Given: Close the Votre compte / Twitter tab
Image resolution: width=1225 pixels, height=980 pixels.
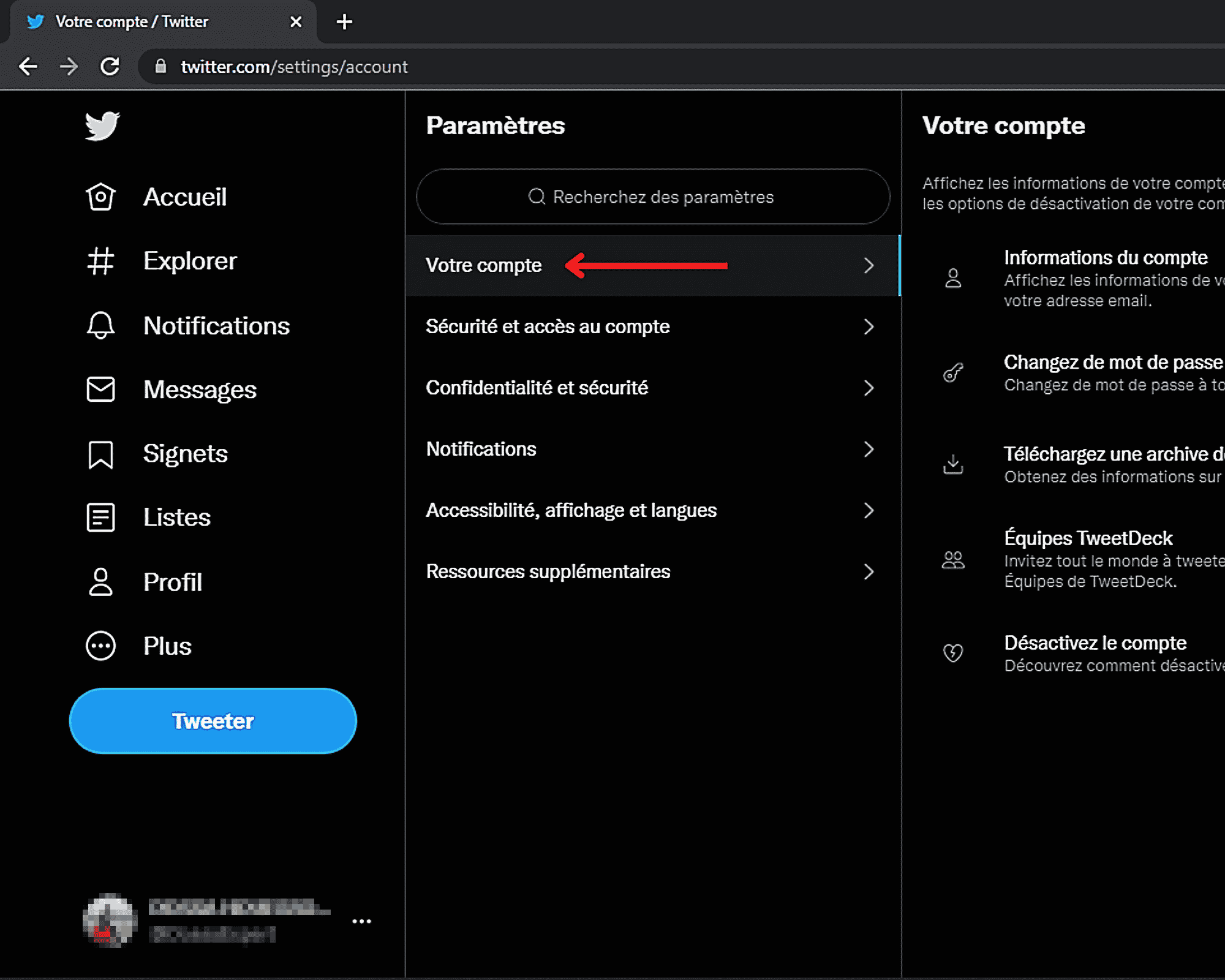Looking at the screenshot, I should coord(296,22).
